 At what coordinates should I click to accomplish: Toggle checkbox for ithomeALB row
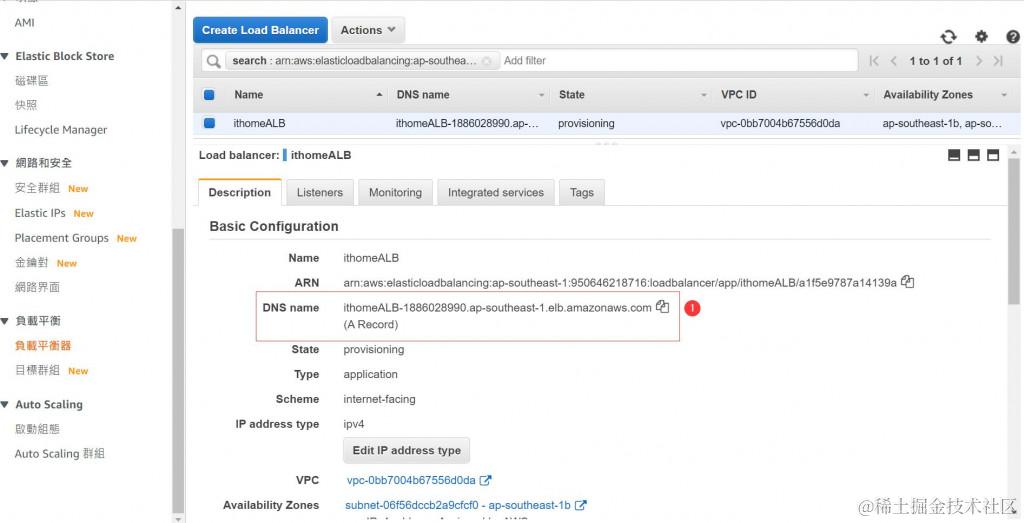209,123
